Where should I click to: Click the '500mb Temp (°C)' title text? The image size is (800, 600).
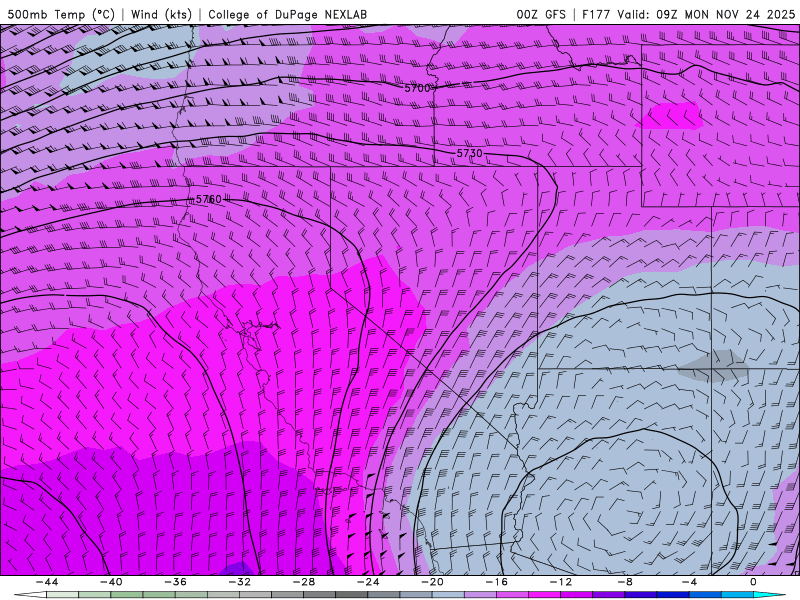tap(61, 14)
